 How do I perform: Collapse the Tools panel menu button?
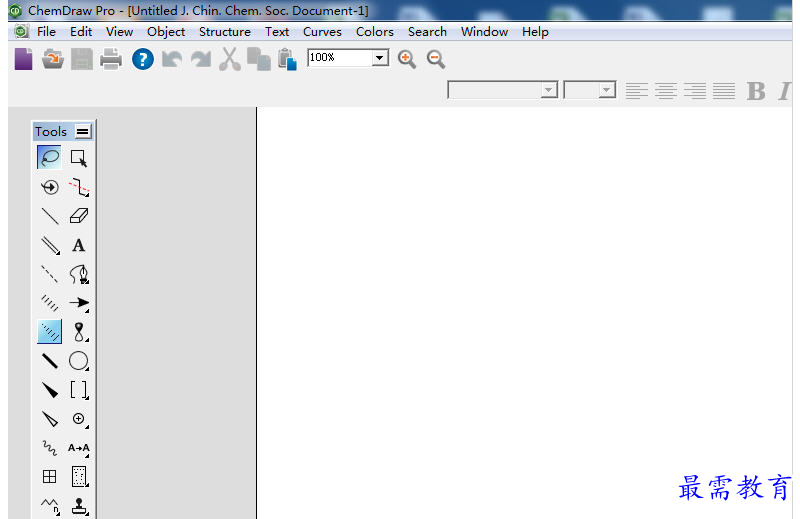83,132
